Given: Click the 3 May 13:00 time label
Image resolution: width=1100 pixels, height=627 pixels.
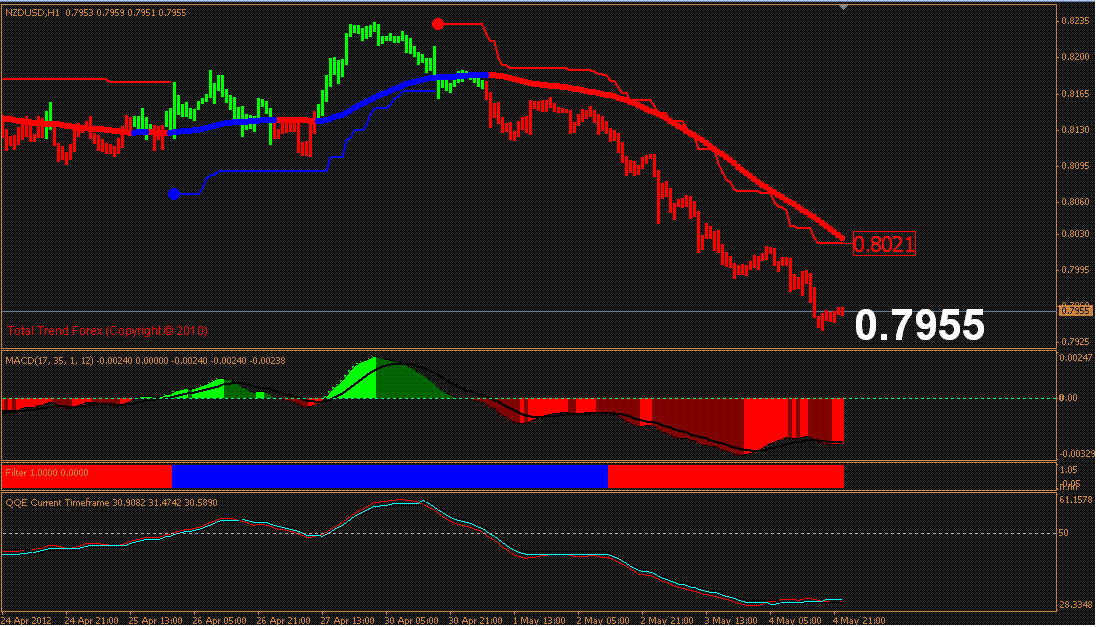Looking at the screenshot, I should tap(730, 621).
